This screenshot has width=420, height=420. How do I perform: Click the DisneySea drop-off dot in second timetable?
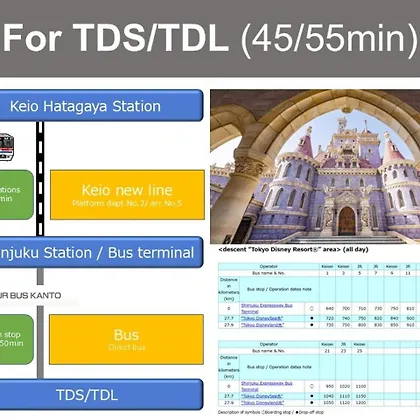pos(312,396)
